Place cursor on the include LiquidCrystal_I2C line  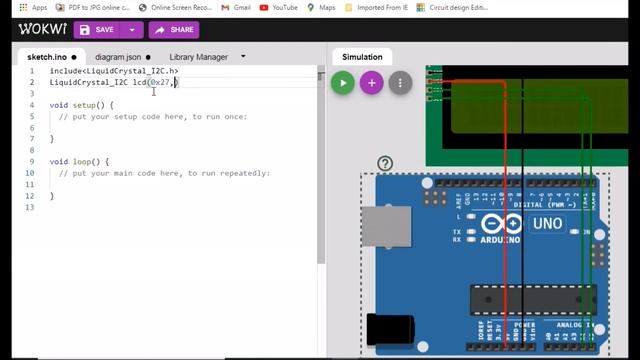pyautogui.click(x=114, y=71)
